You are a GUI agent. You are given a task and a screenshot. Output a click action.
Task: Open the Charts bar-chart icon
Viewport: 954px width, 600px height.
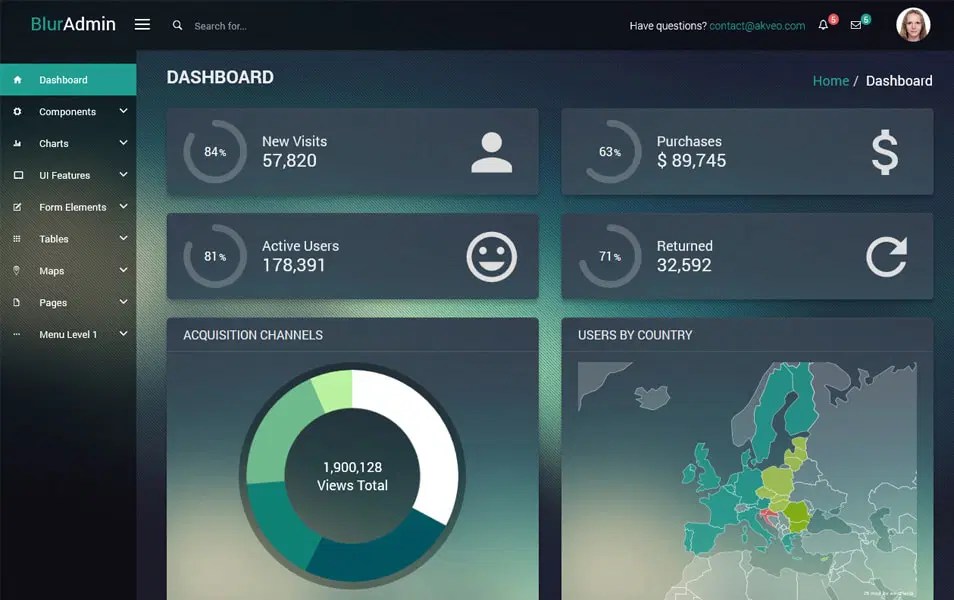point(17,143)
